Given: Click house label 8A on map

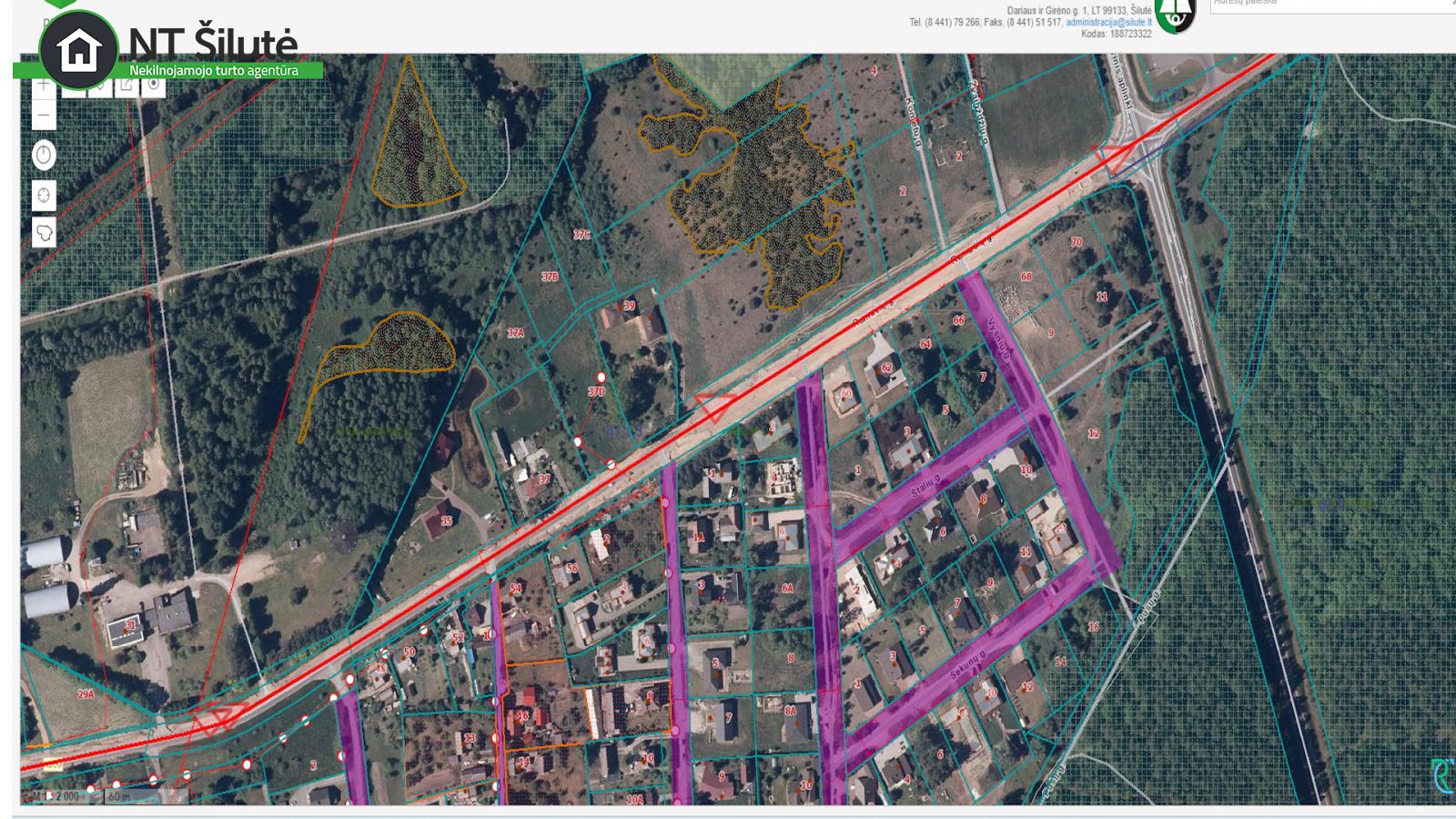Looking at the screenshot, I should [x=790, y=711].
